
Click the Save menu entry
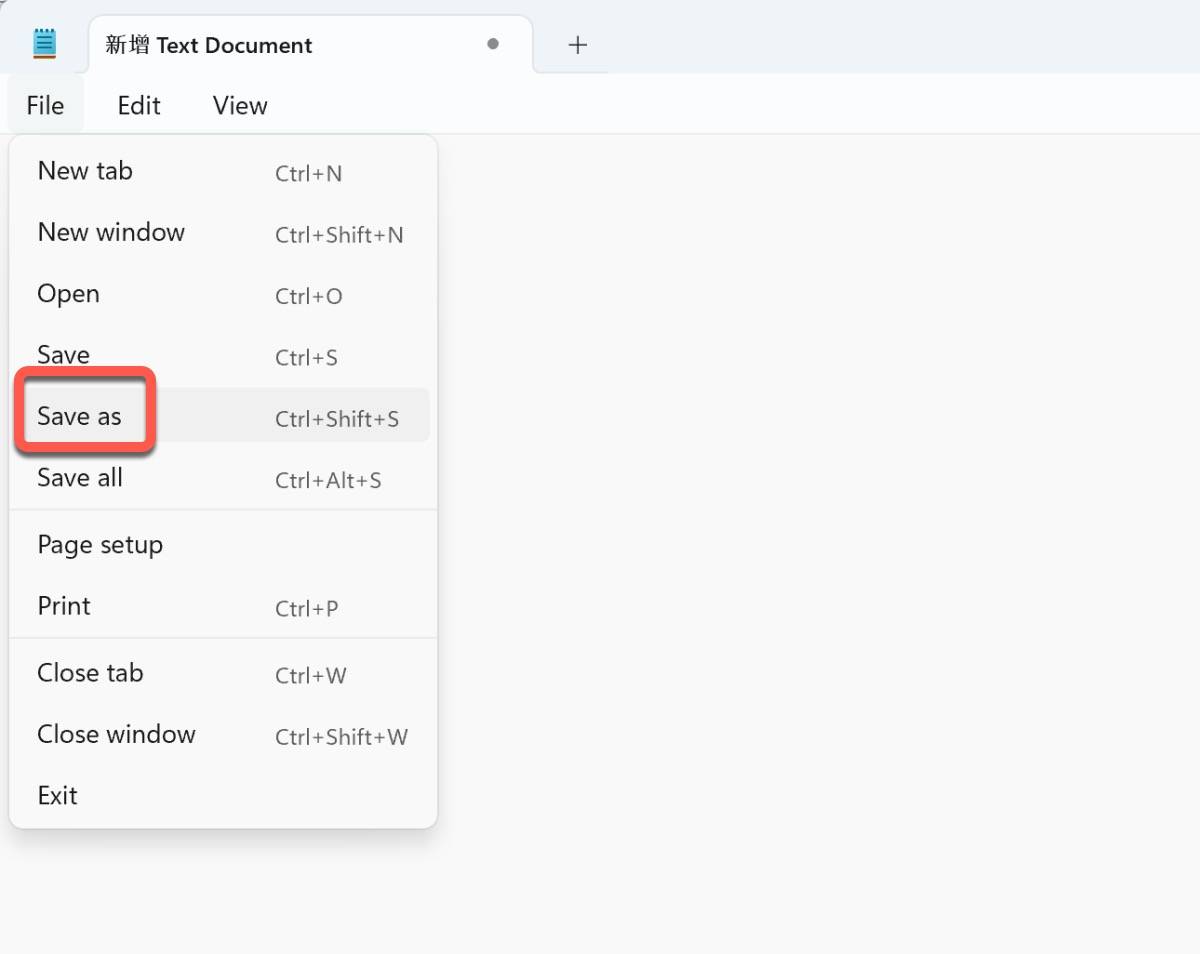63,355
